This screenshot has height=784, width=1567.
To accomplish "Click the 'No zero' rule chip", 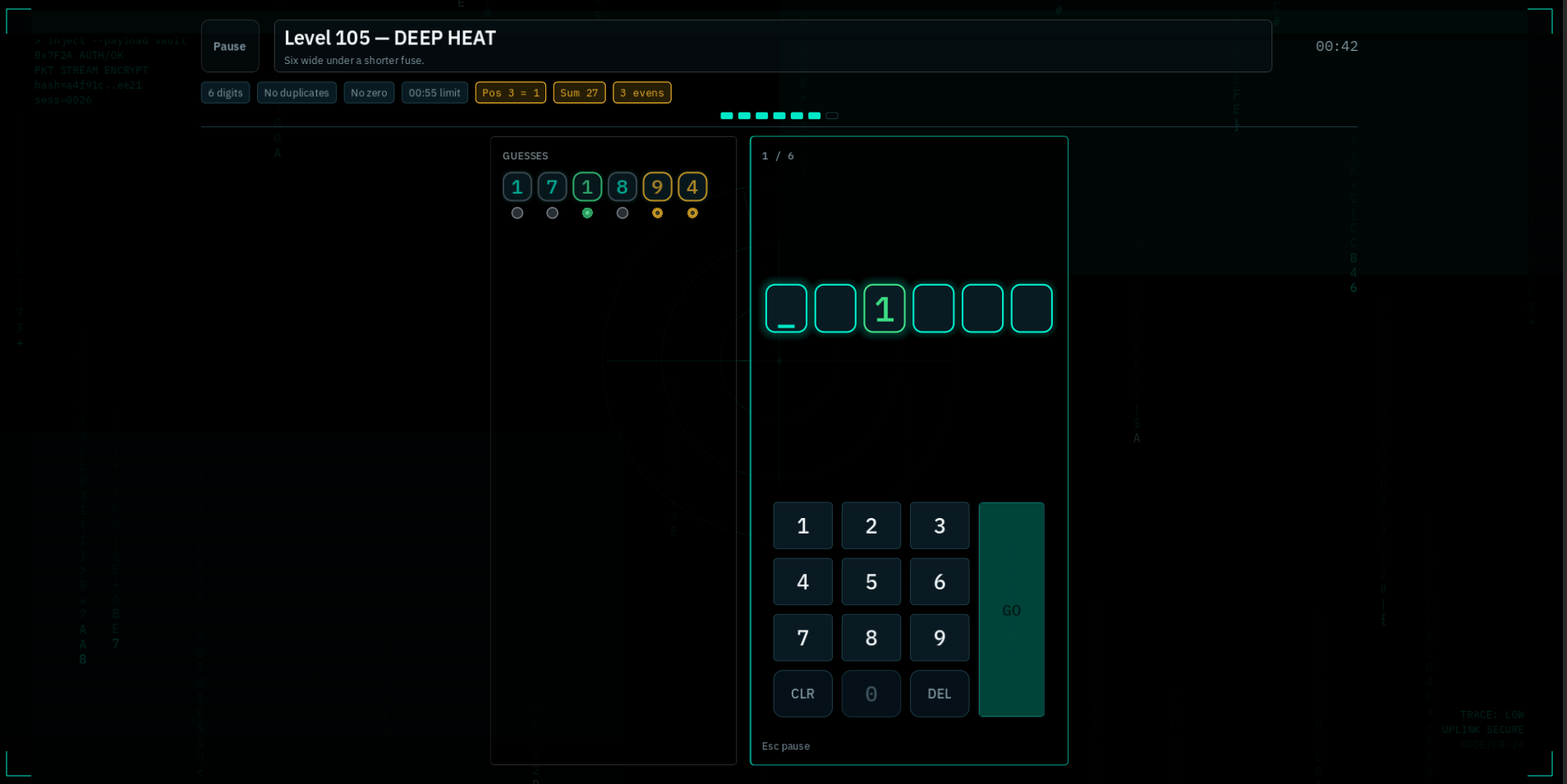I will [x=369, y=93].
